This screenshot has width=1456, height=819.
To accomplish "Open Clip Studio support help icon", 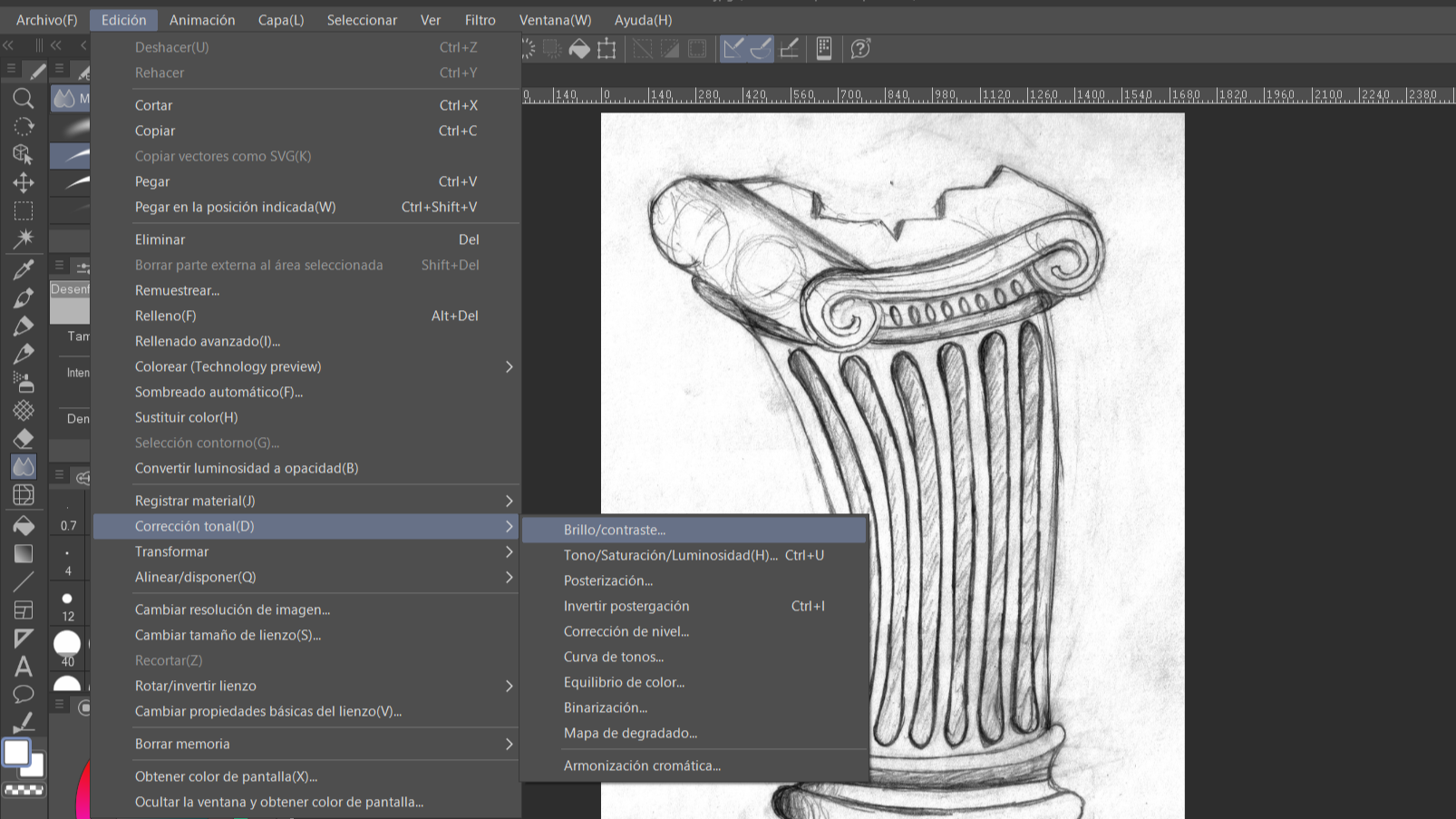I will click(x=860, y=49).
